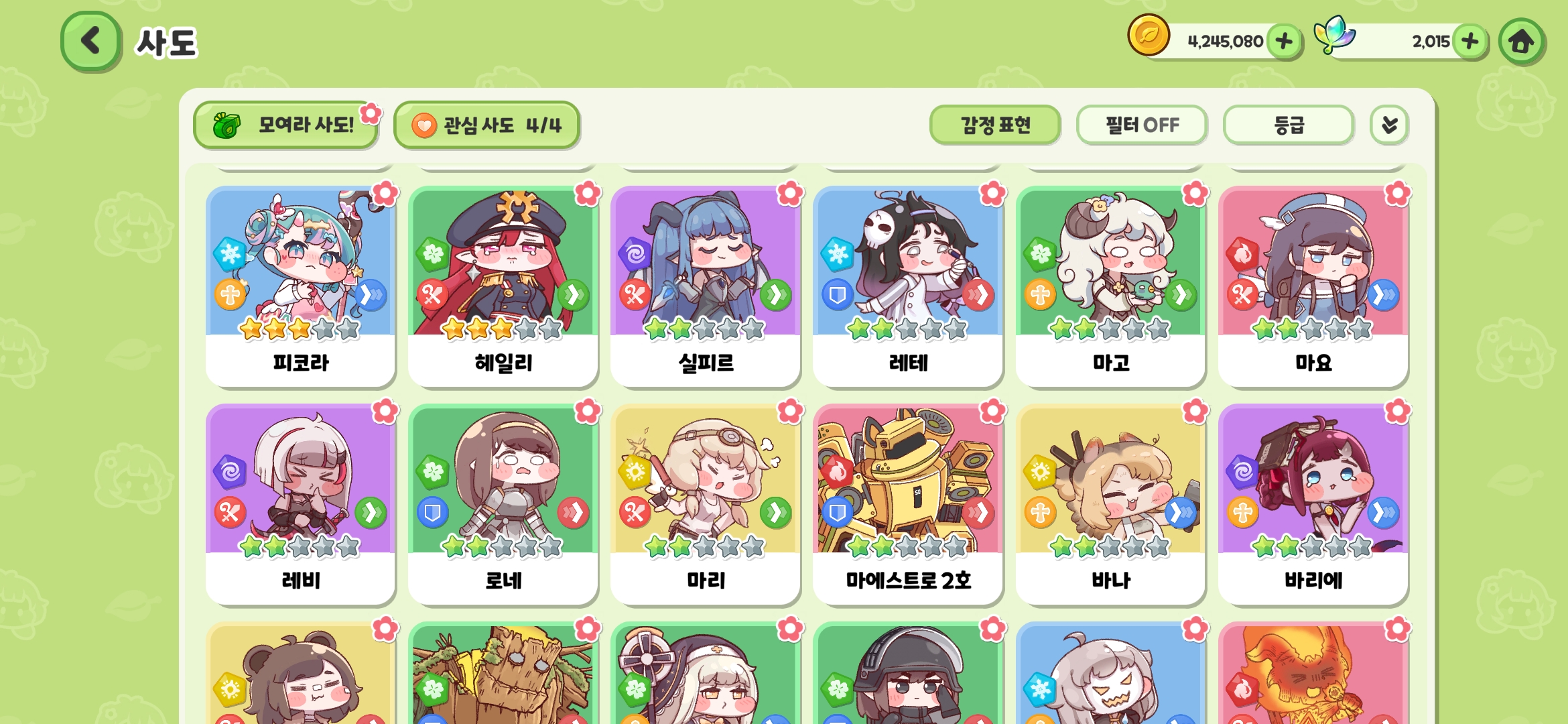
Task: Tap the gold coin currency icon
Action: (x=1149, y=35)
